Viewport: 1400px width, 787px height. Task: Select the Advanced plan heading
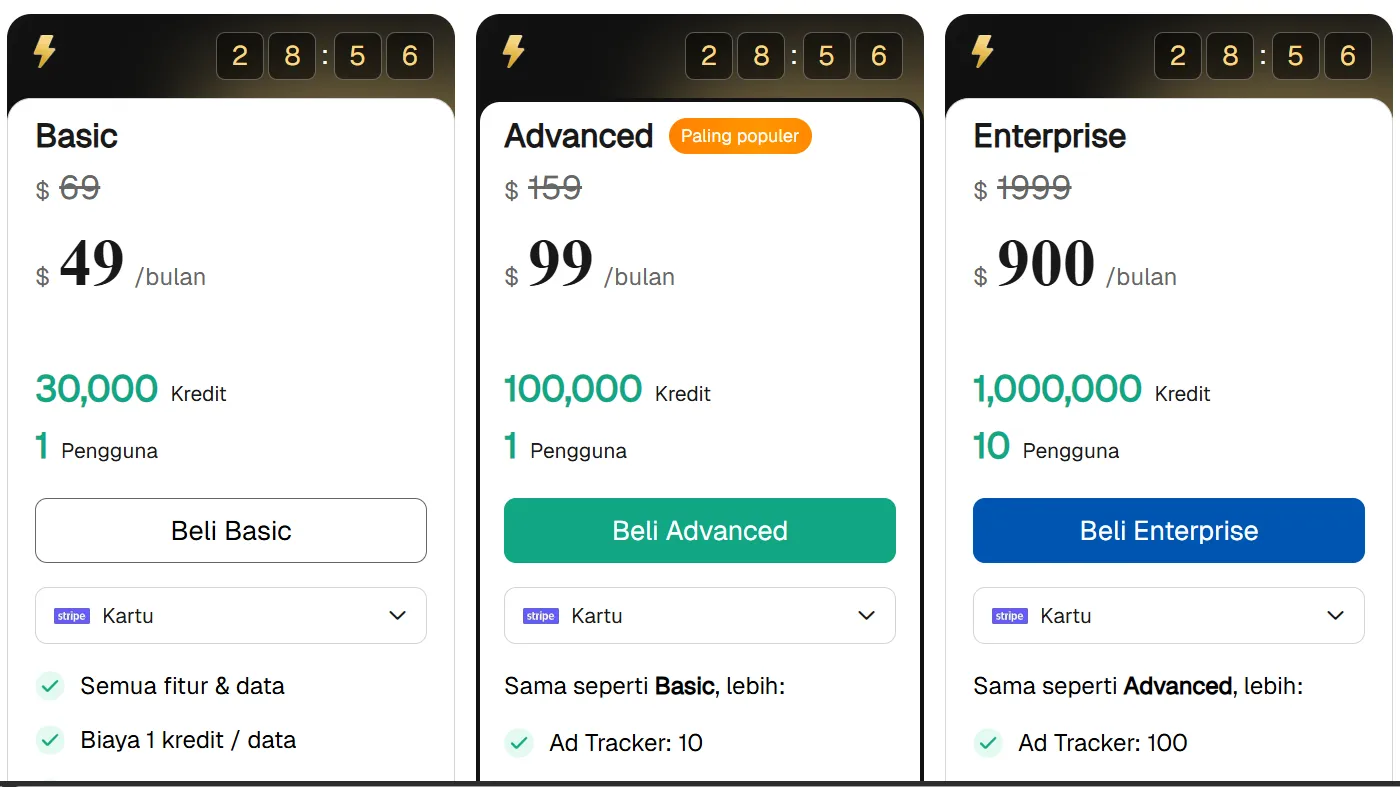[x=578, y=136]
